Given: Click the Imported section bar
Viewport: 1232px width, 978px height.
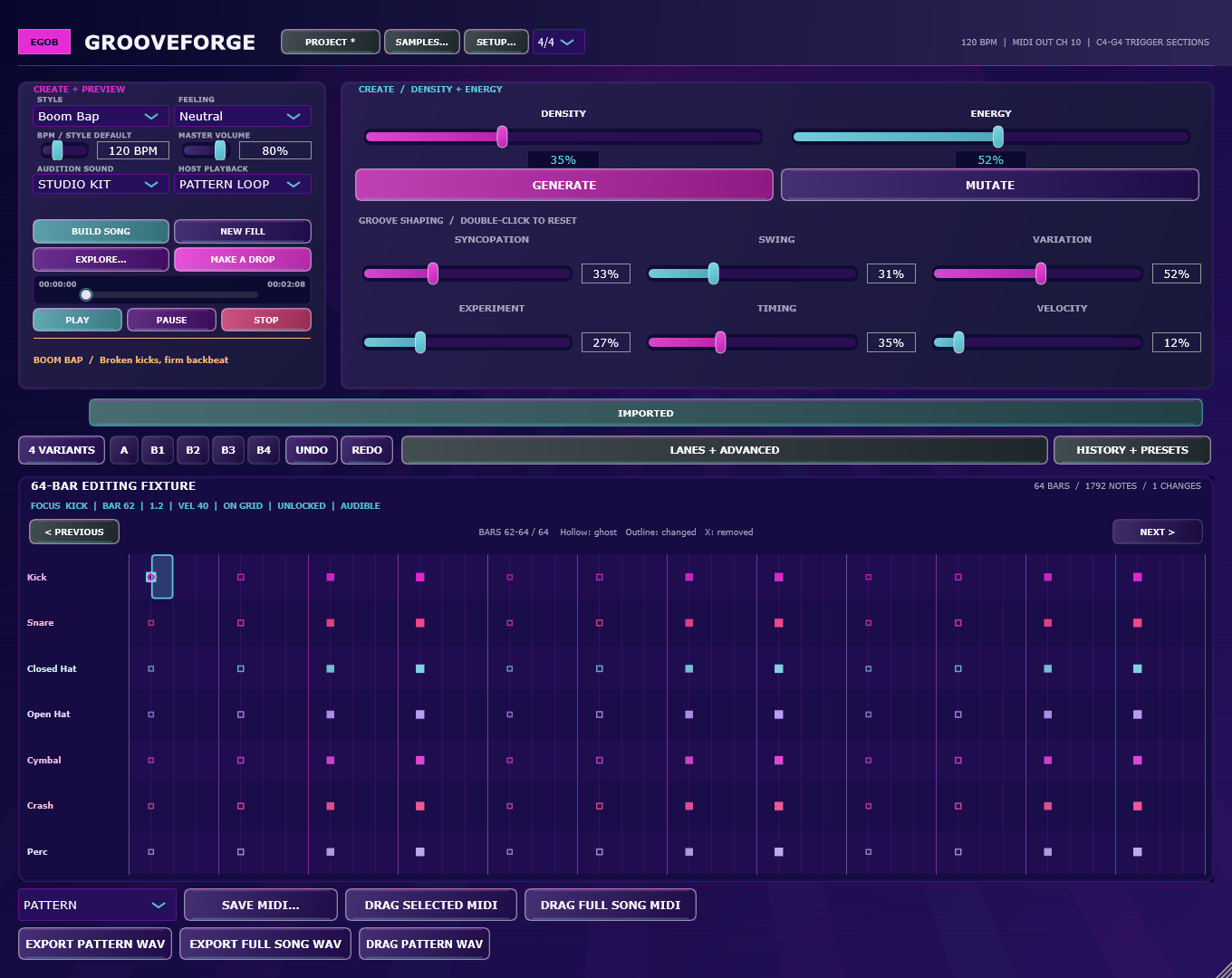Looking at the screenshot, I should pyautogui.click(x=646, y=413).
